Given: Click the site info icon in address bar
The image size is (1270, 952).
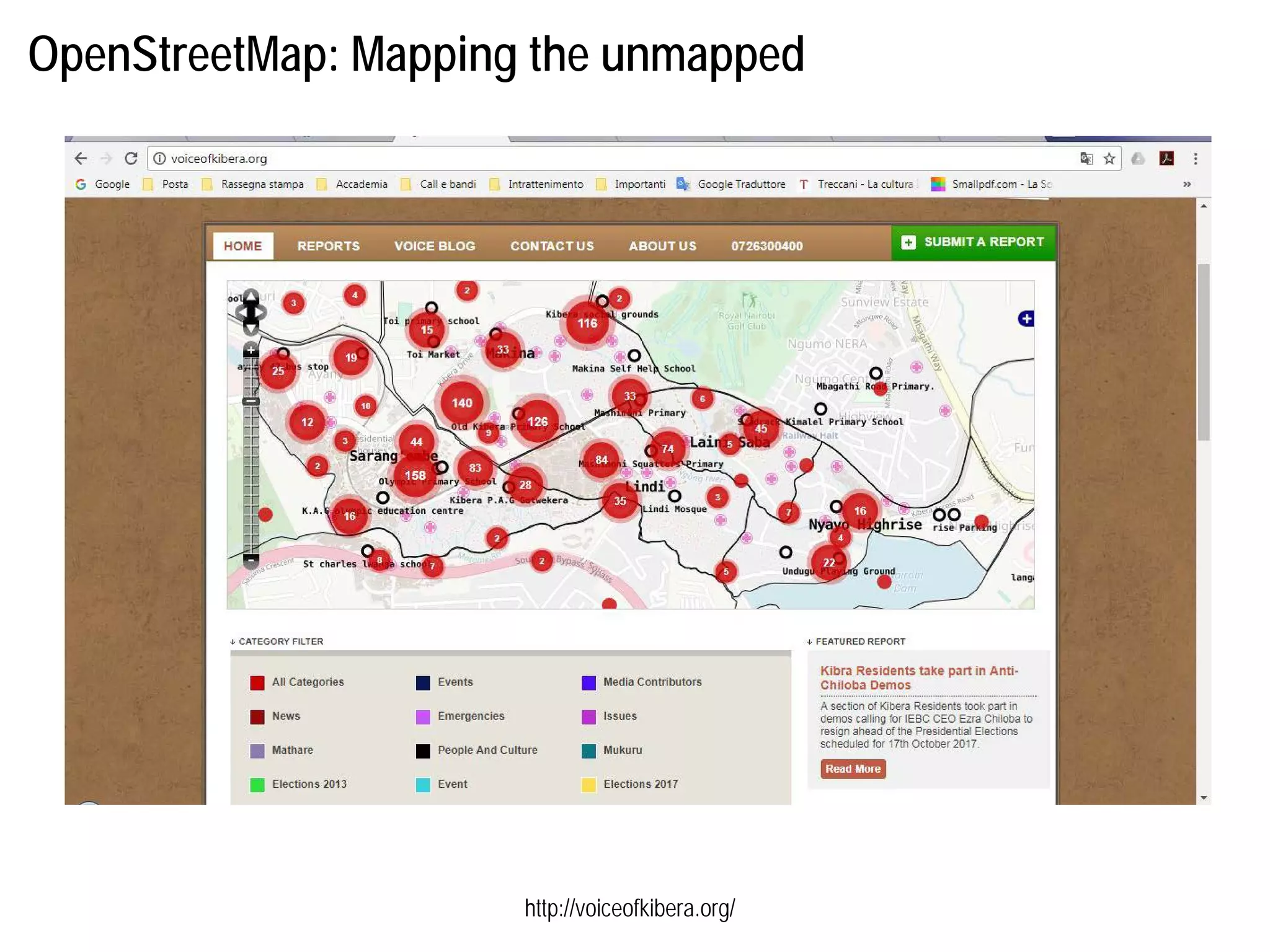Looking at the screenshot, I should pos(159,159).
